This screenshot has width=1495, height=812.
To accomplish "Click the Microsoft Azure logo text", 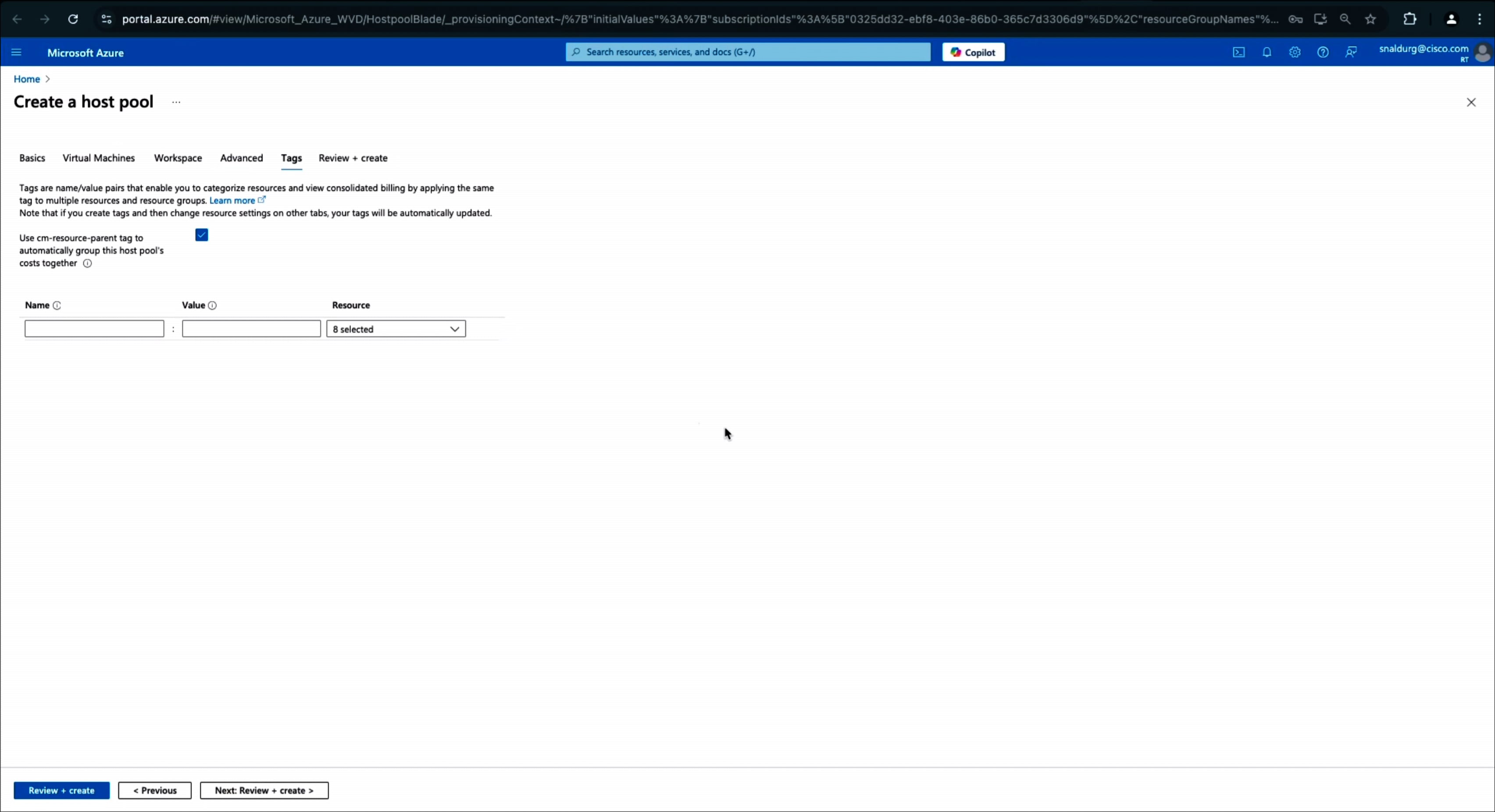I will pyautogui.click(x=86, y=53).
